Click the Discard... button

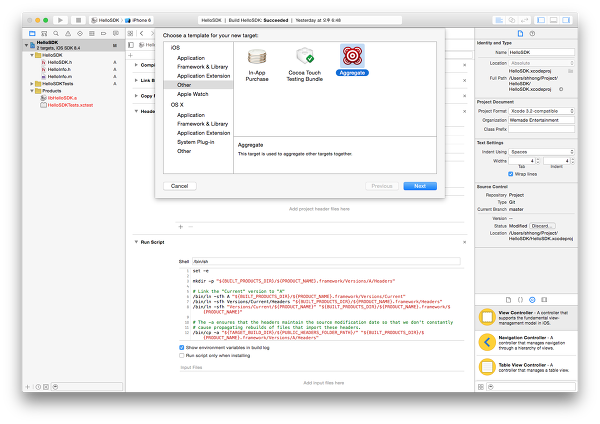click(542, 226)
